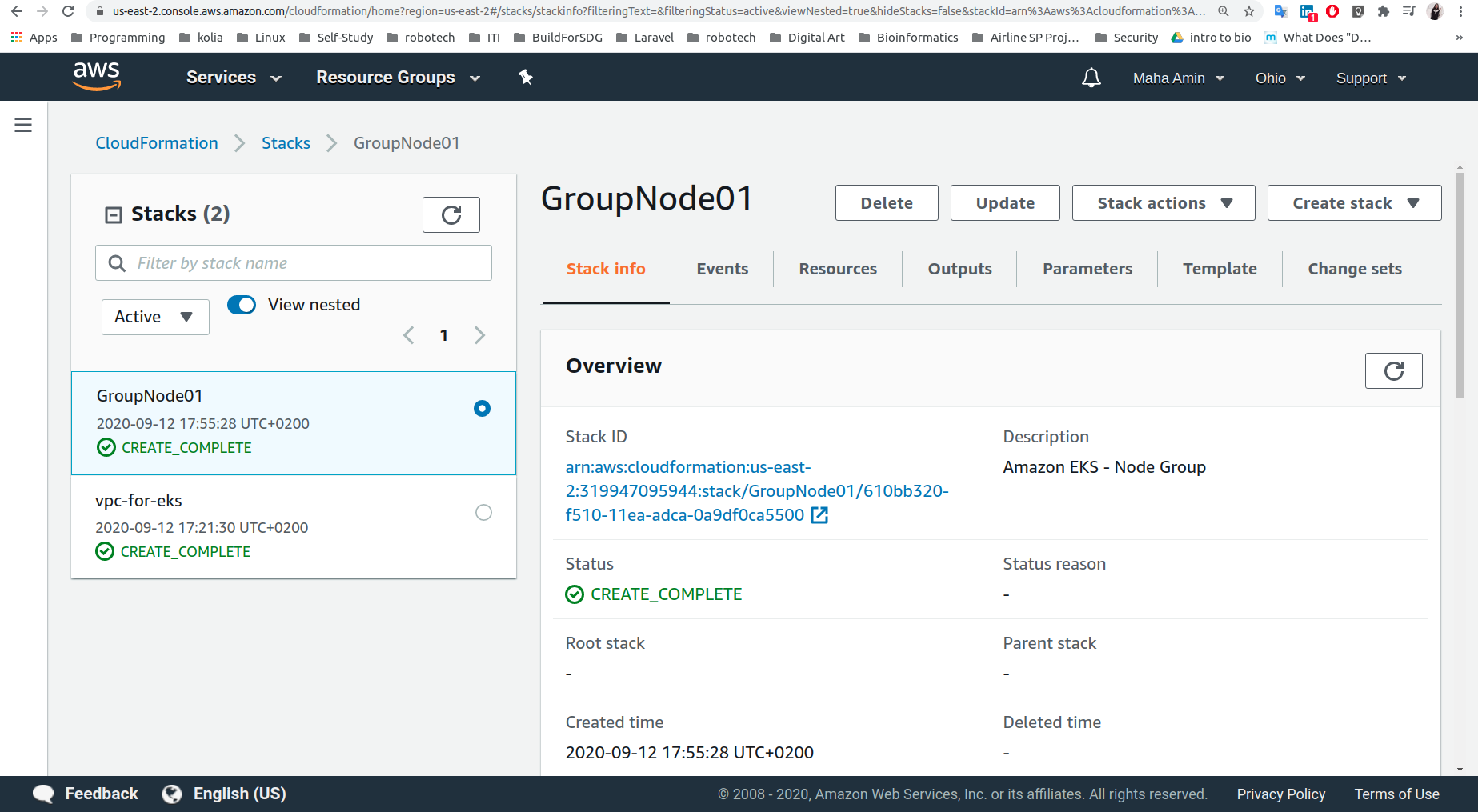Select the GroupNode01 stack radio button
1478x812 pixels.
point(482,408)
